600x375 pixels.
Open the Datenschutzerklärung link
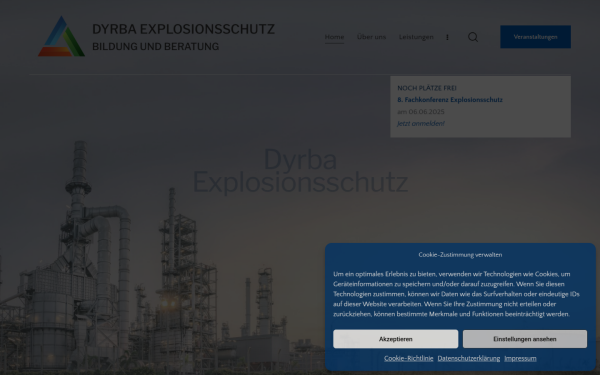469,359
